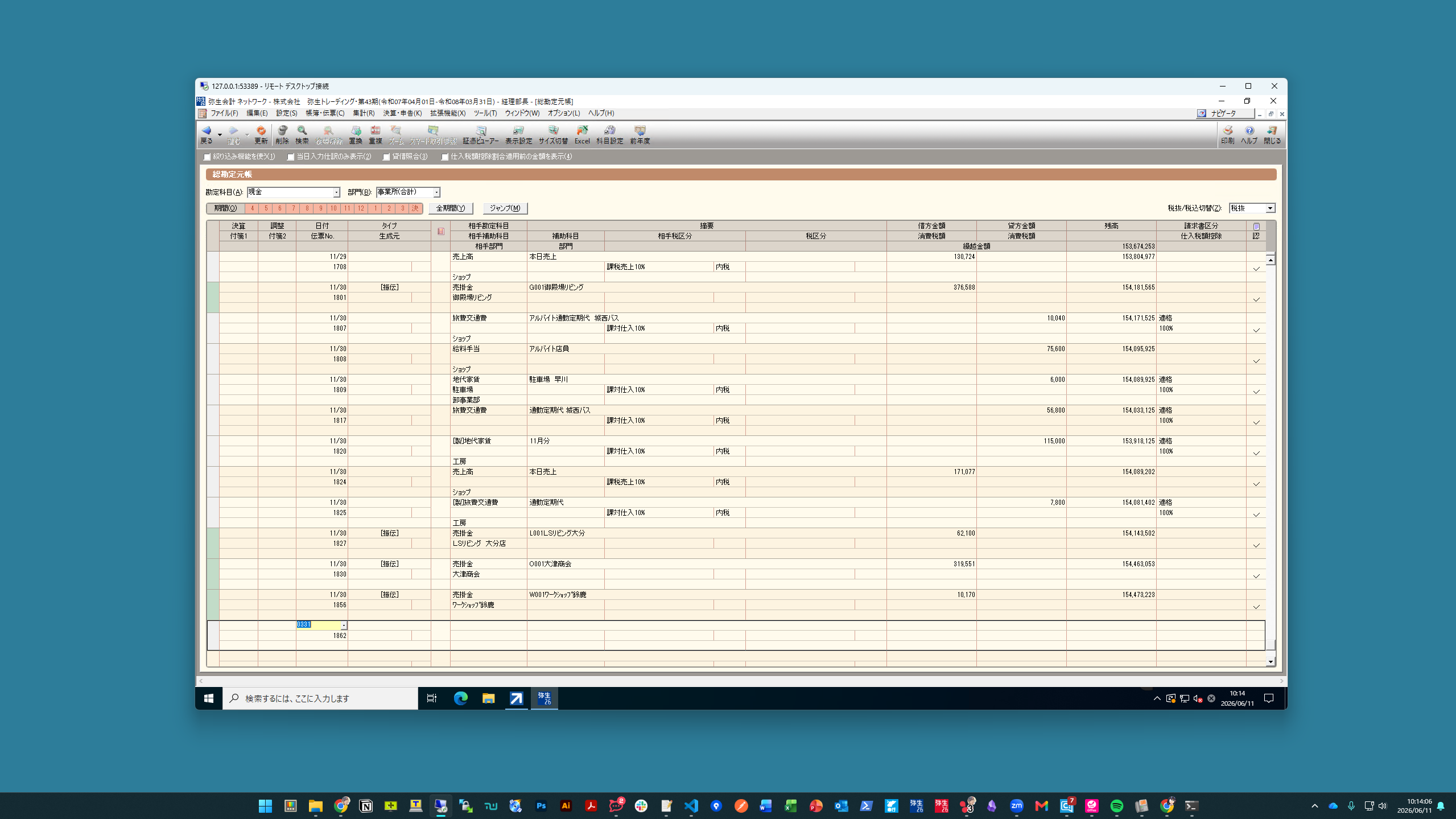Open Visual Studio Code from host taskbar
This screenshot has width=1456, height=819.
[x=691, y=805]
